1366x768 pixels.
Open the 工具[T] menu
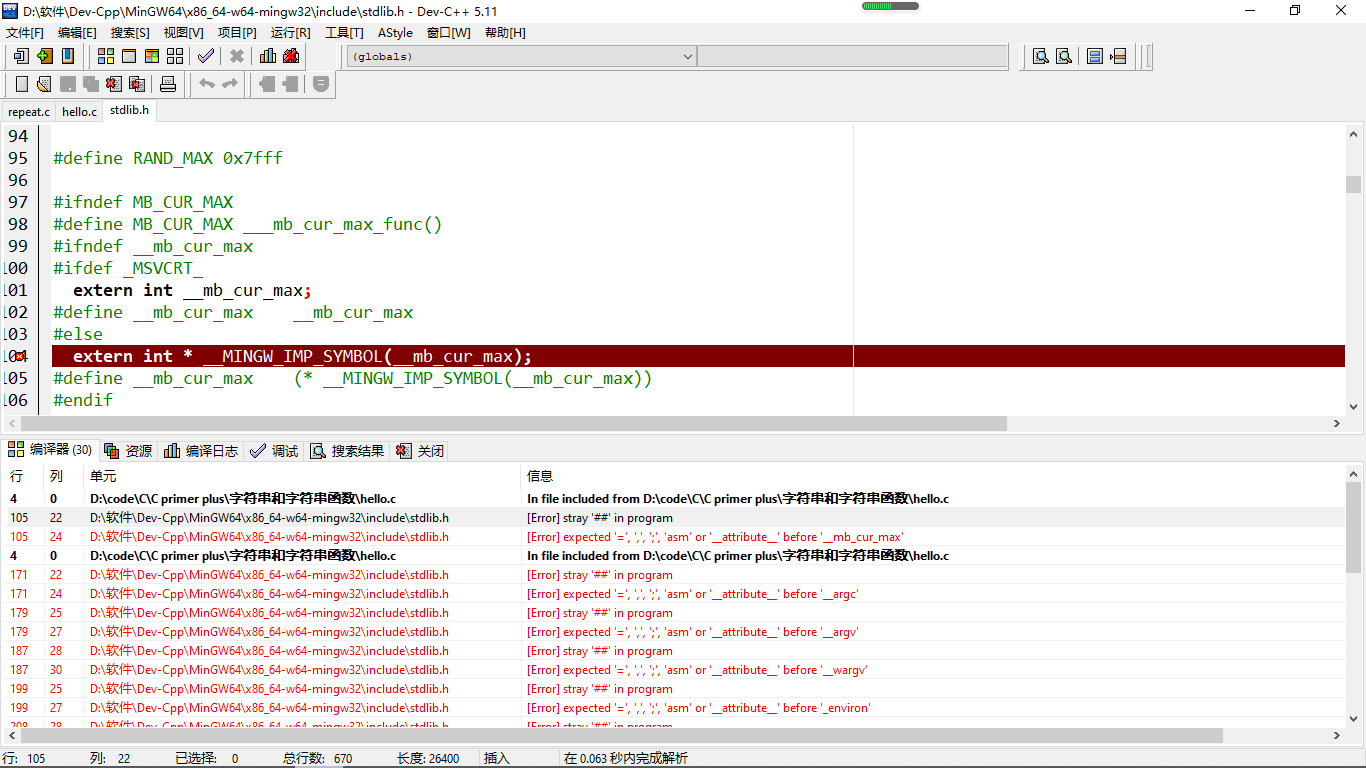pyautogui.click(x=344, y=33)
